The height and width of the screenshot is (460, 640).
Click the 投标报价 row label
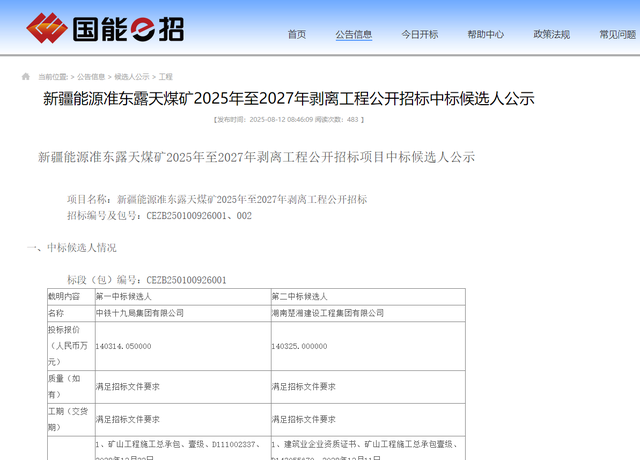pyautogui.click(x=71, y=346)
